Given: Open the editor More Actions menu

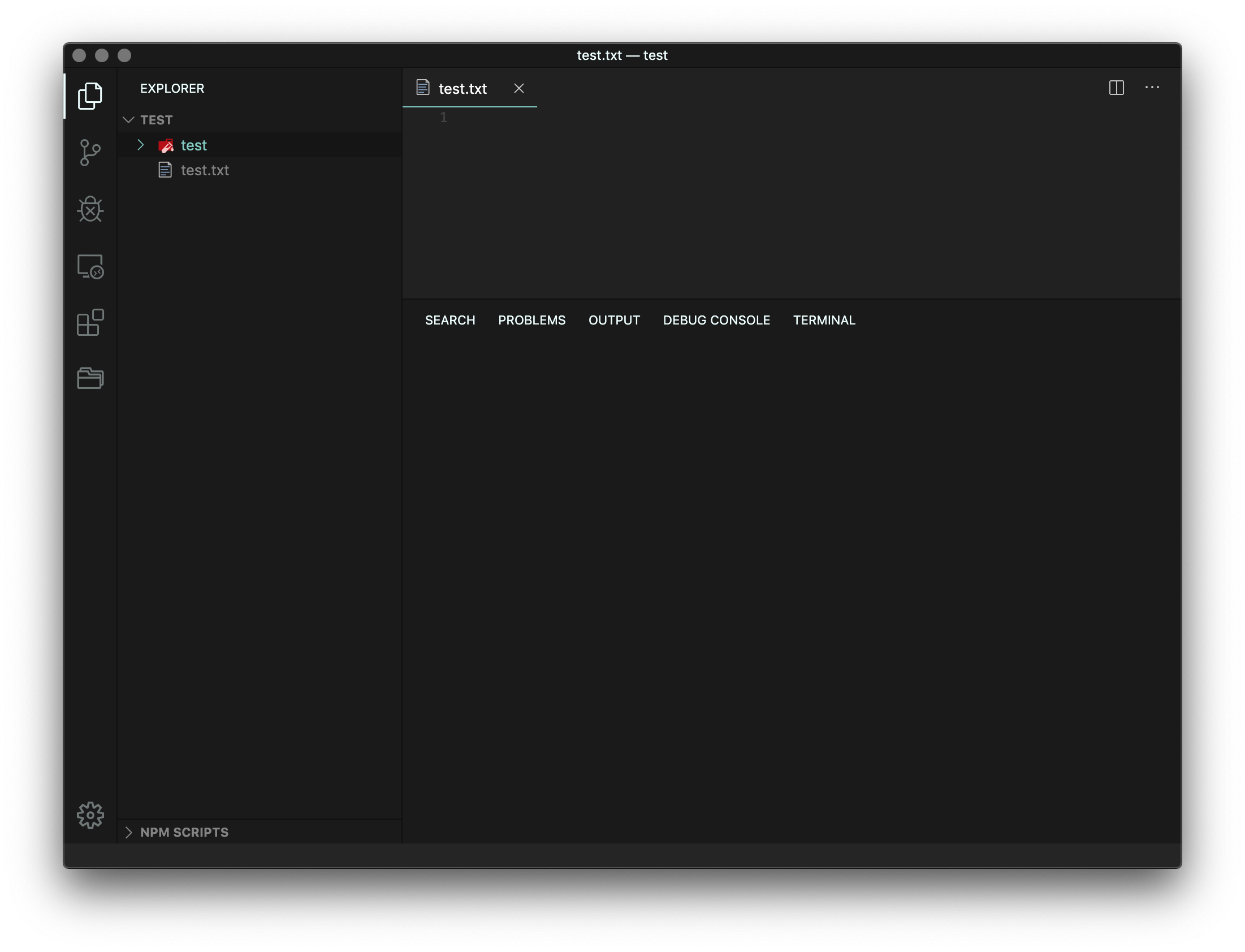Looking at the screenshot, I should pyautogui.click(x=1152, y=87).
